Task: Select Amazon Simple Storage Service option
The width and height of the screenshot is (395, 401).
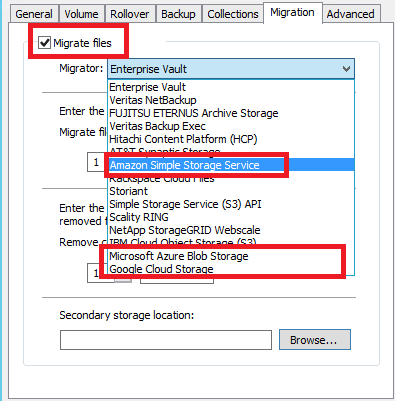Action: click(231, 165)
